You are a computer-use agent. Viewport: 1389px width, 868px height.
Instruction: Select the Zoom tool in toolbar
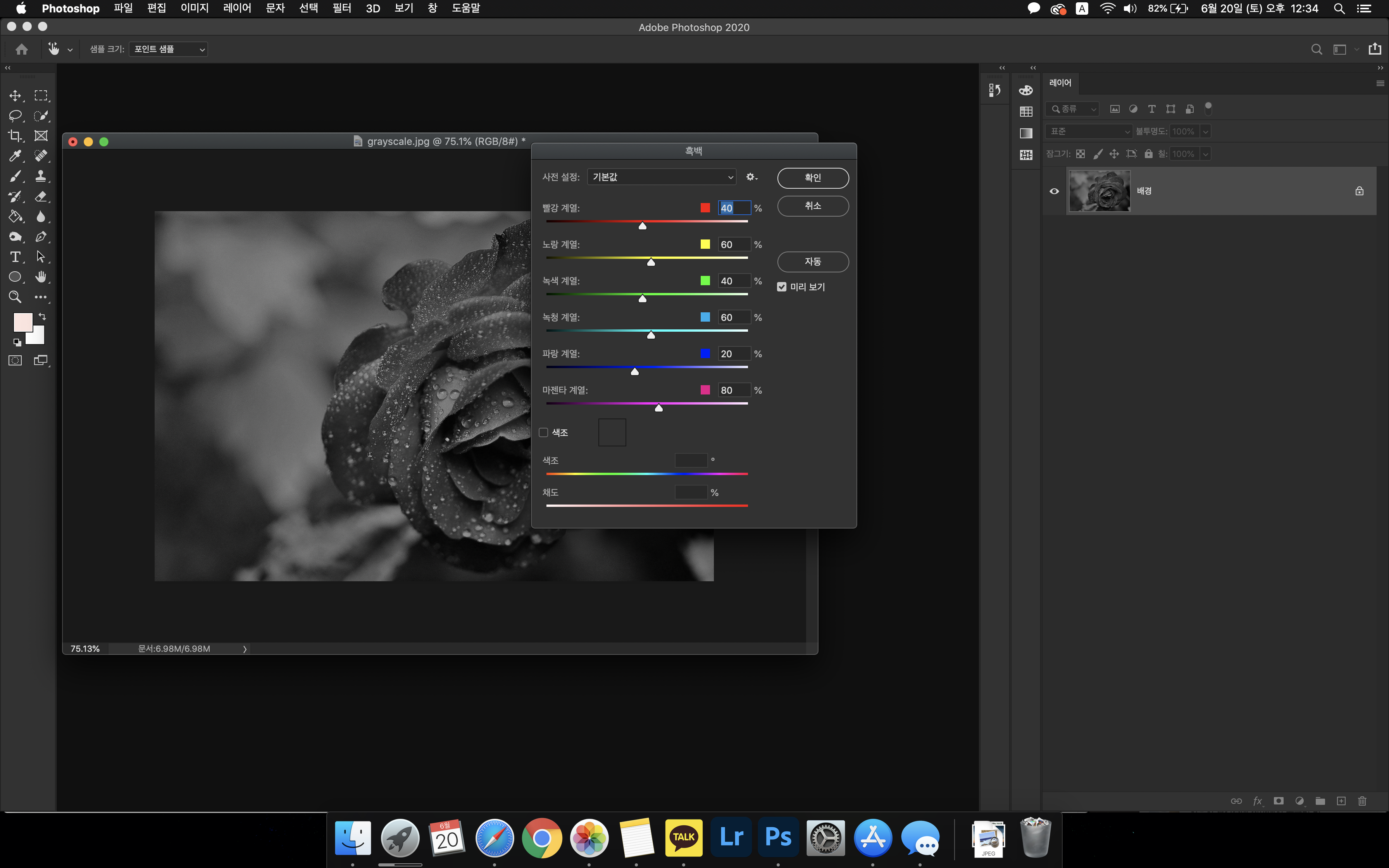[15, 297]
